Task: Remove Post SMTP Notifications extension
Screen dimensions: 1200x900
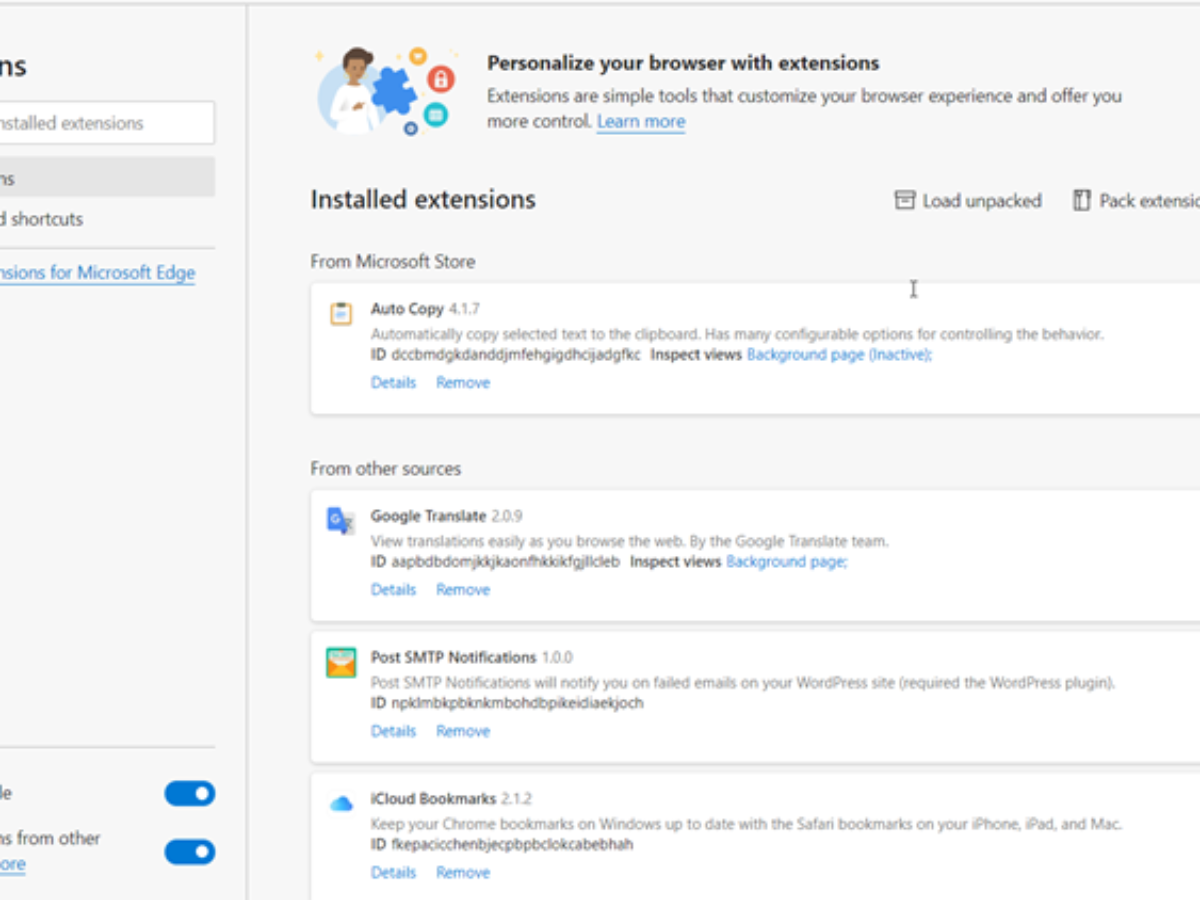Action: click(463, 732)
